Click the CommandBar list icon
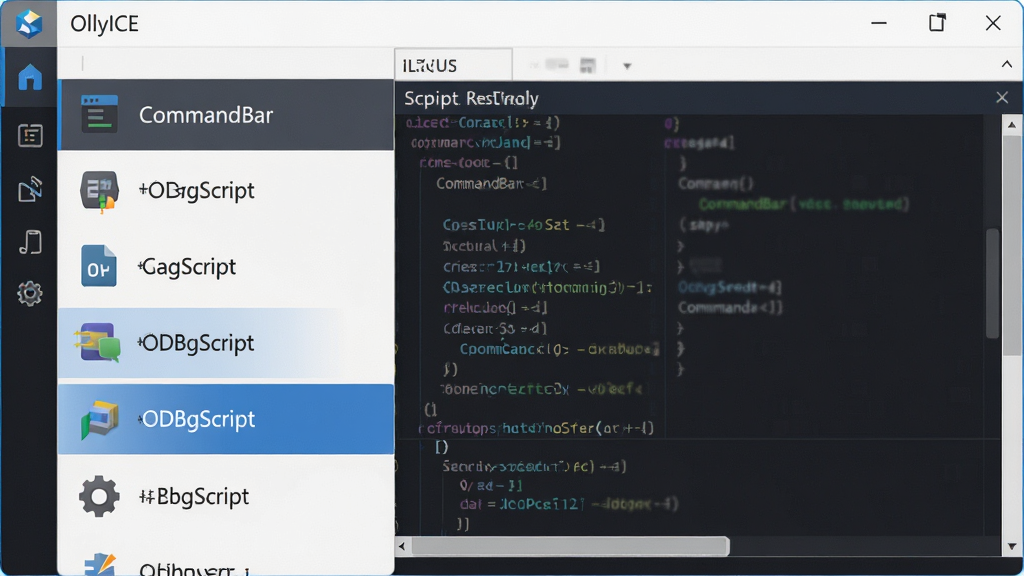 pyautogui.click(x=99, y=114)
